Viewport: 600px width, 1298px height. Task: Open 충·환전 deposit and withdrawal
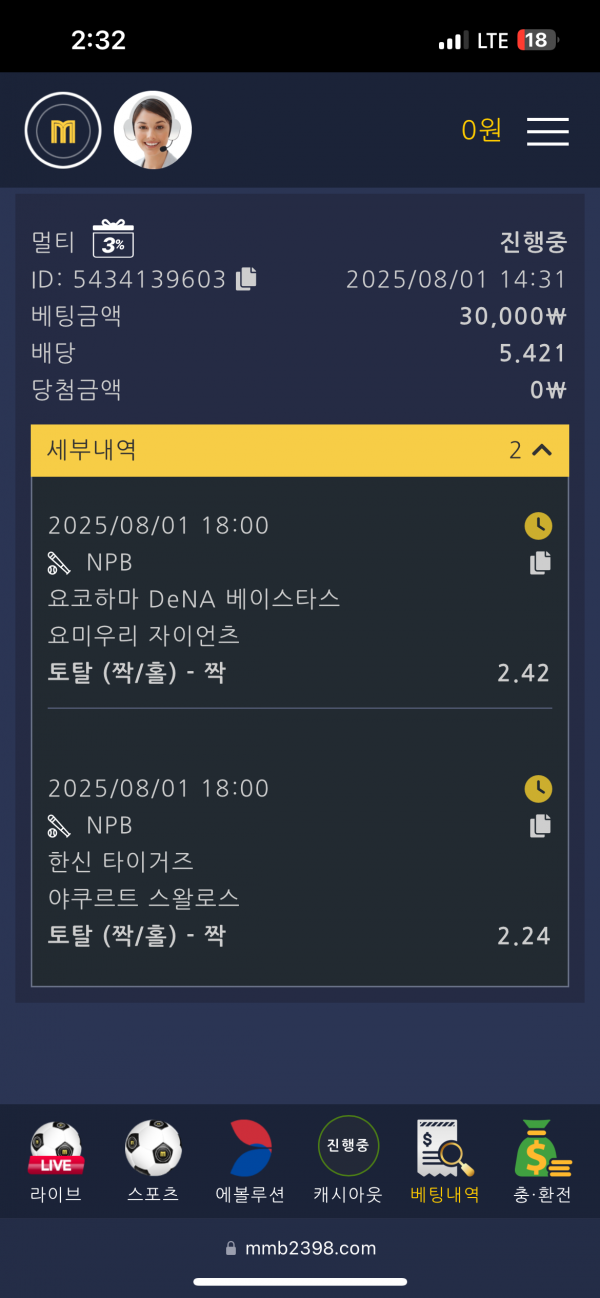pyautogui.click(x=542, y=1161)
